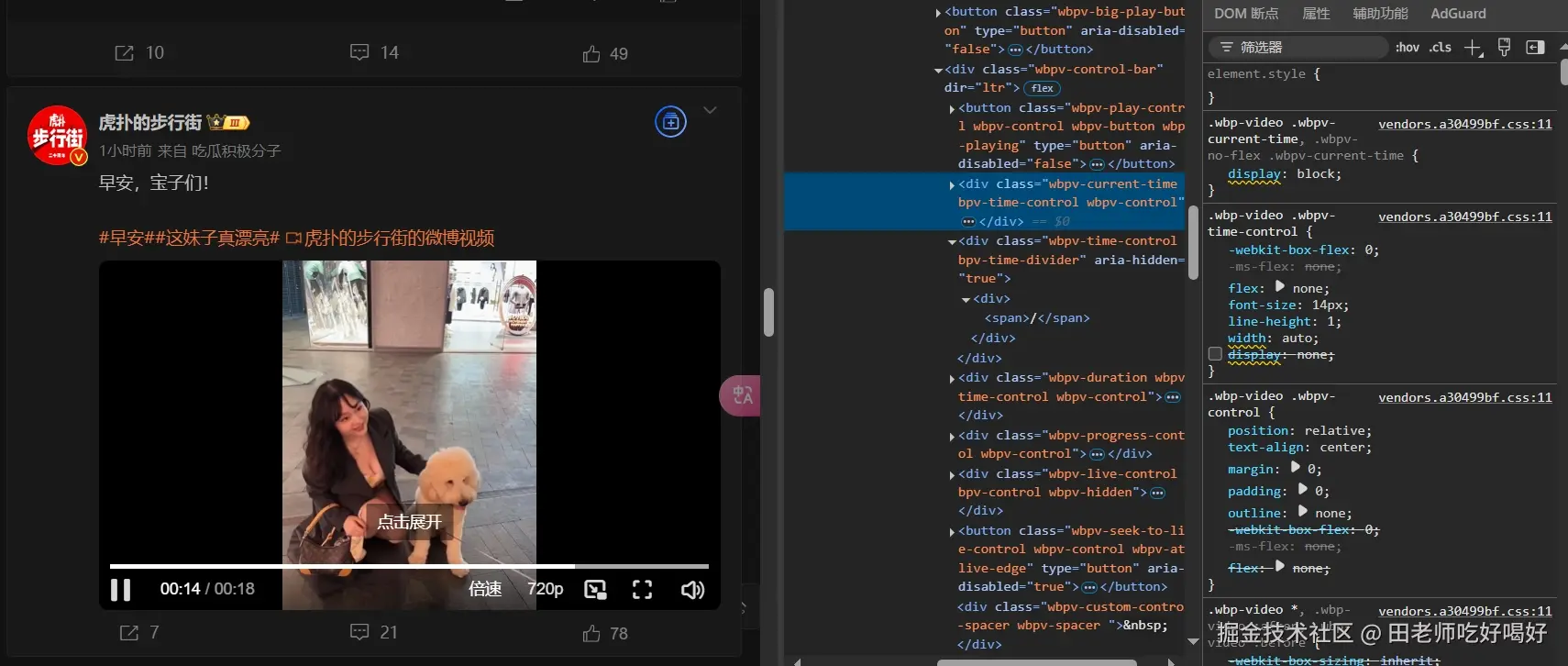Click the Weibo page vertical scrollbar
This screenshot has width=1568, height=666.
click(768, 312)
